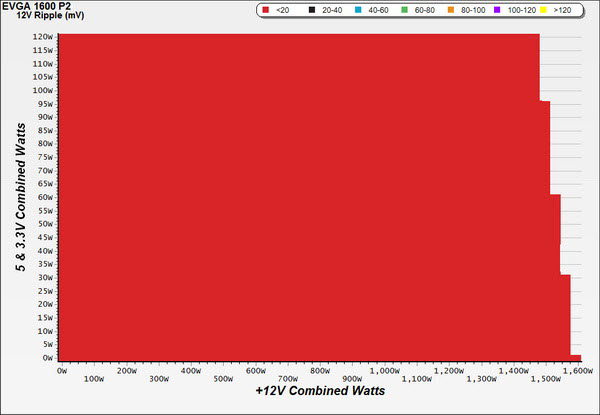The image size is (600, 415).
Task: Click the 100w y-axis label
Action: point(42,90)
